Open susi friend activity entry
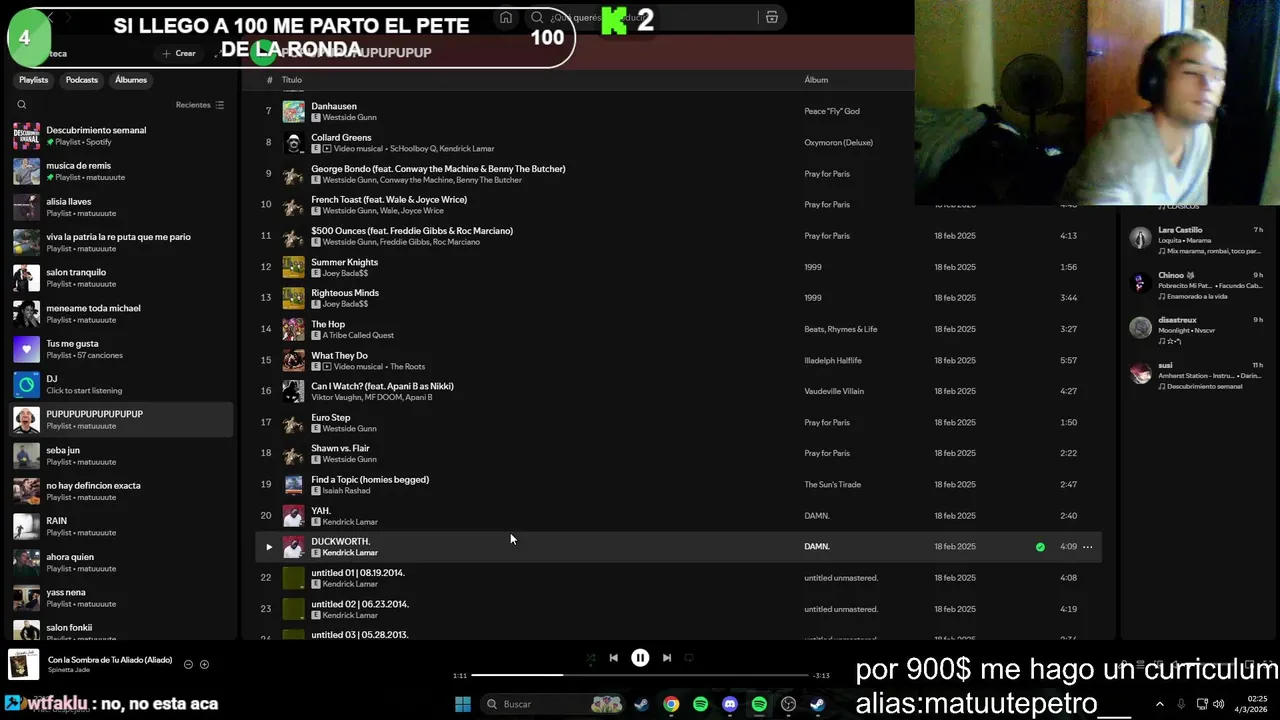The width and height of the screenshot is (1280, 720). 1196,375
